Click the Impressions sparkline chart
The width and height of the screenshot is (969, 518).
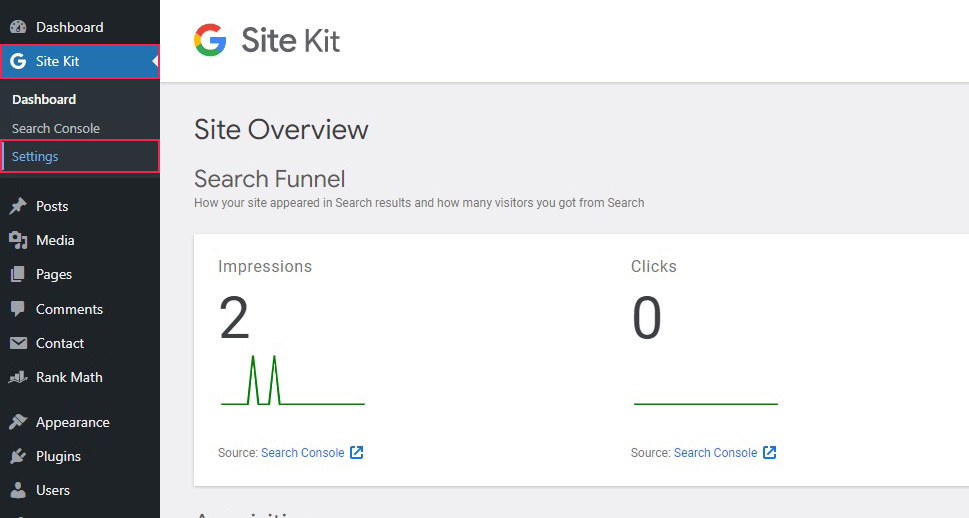(293, 380)
